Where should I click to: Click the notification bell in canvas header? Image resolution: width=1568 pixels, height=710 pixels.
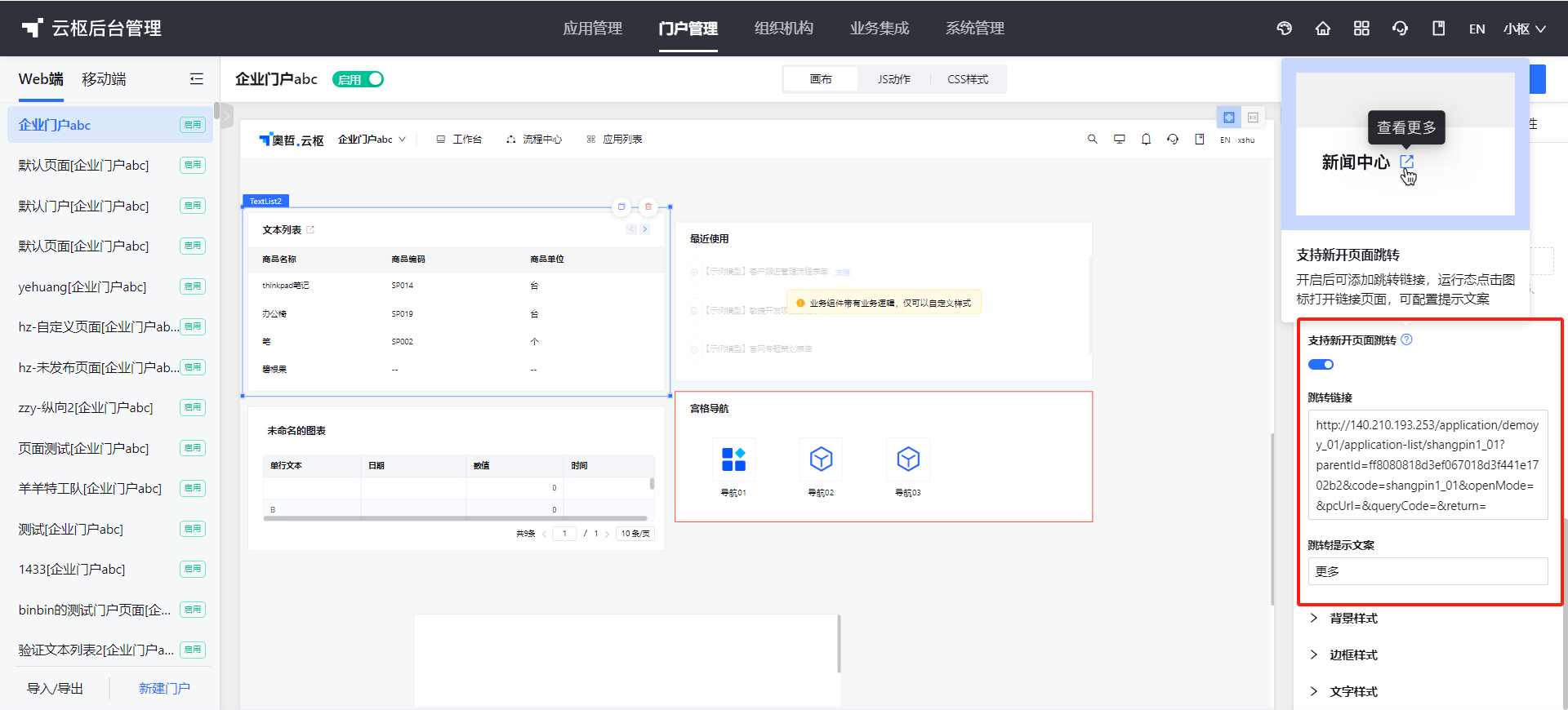pyautogui.click(x=1147, y=140)
